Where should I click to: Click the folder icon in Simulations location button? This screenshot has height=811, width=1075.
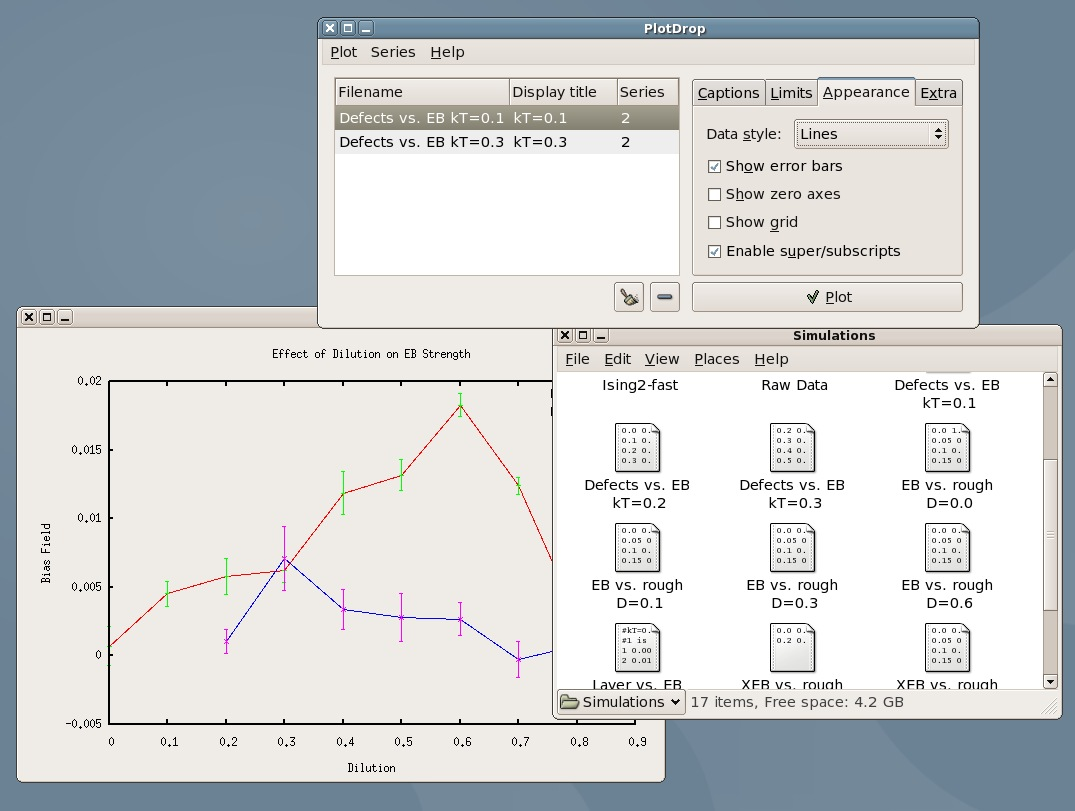570,702
